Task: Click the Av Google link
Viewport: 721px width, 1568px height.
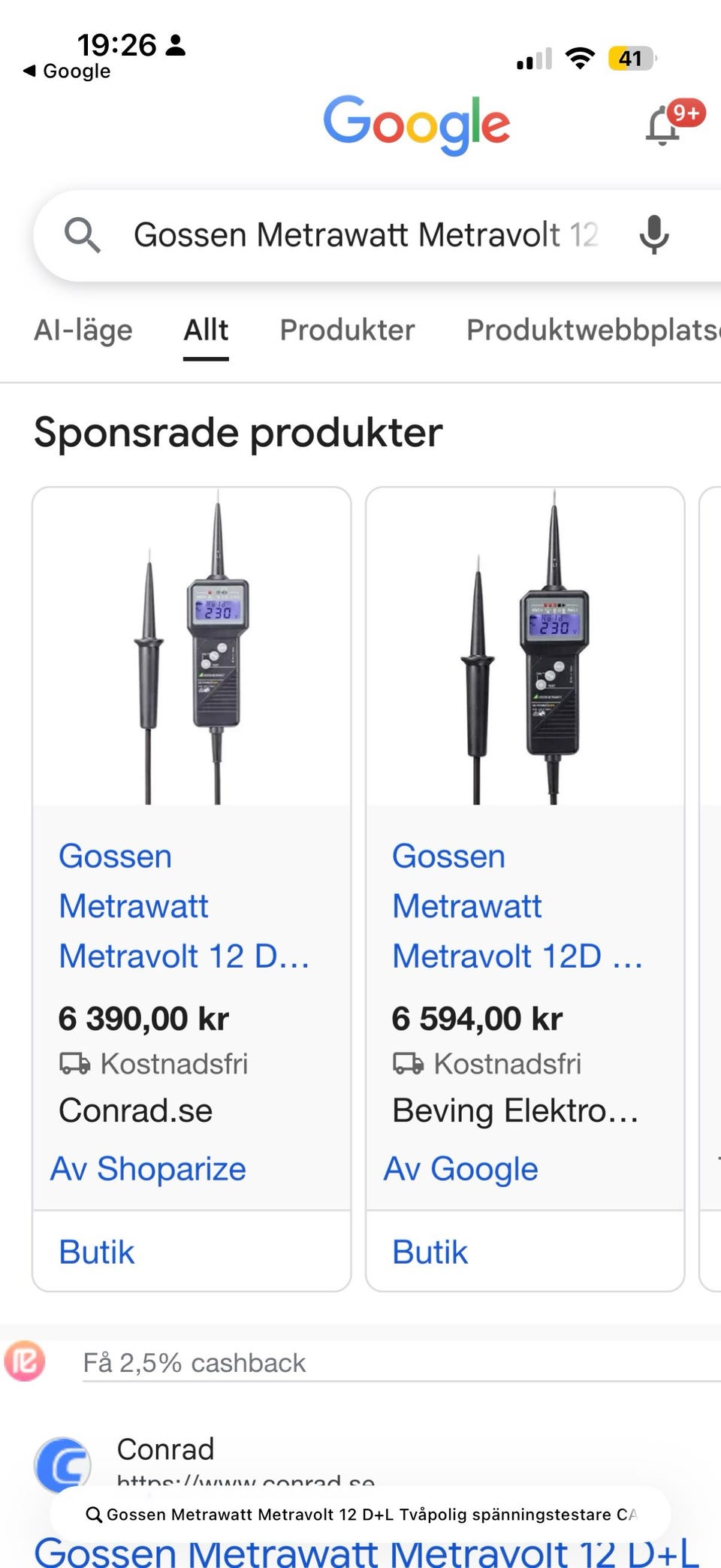Action: [461, 1169]
